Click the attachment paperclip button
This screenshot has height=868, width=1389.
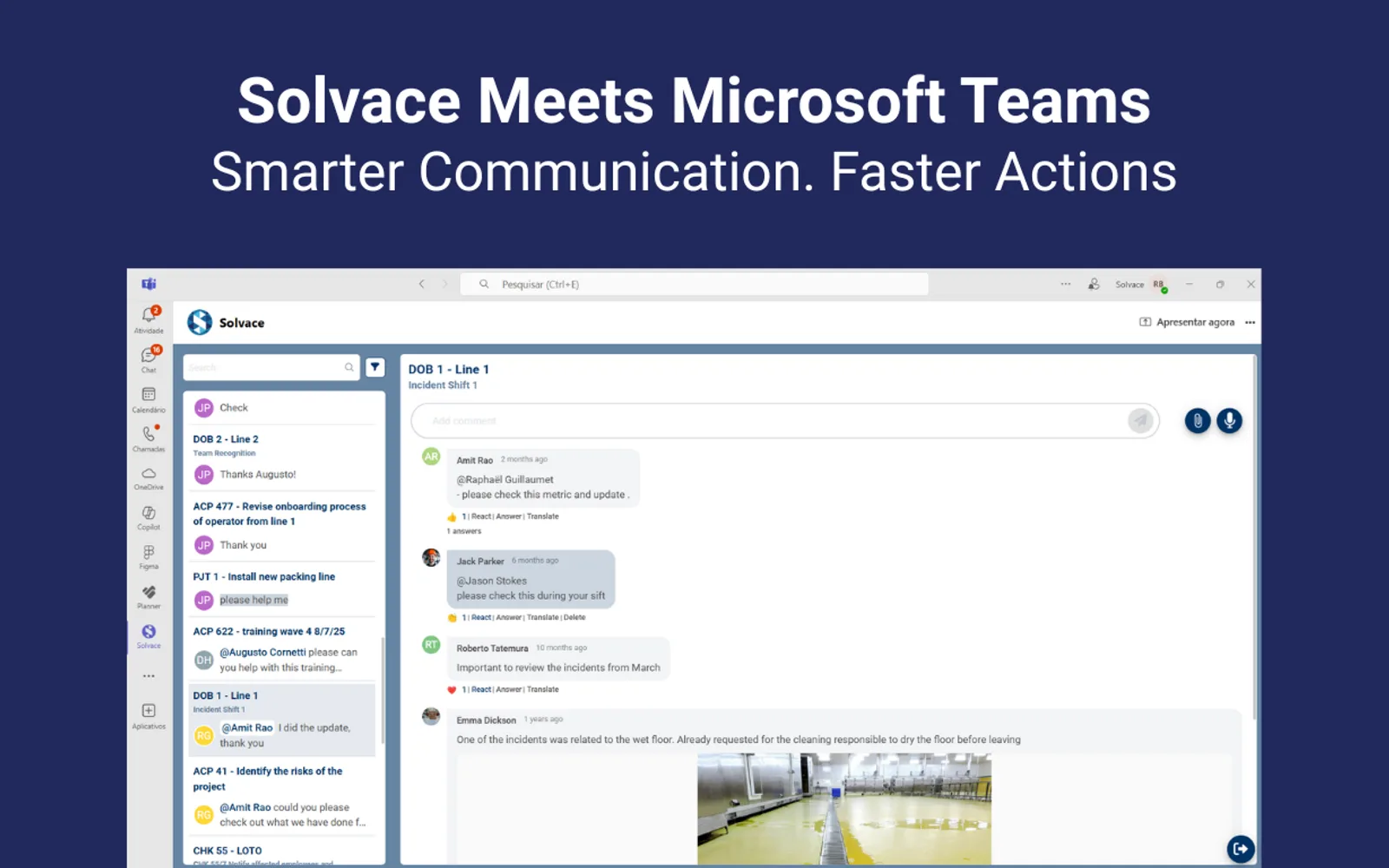pos(1197,421)
